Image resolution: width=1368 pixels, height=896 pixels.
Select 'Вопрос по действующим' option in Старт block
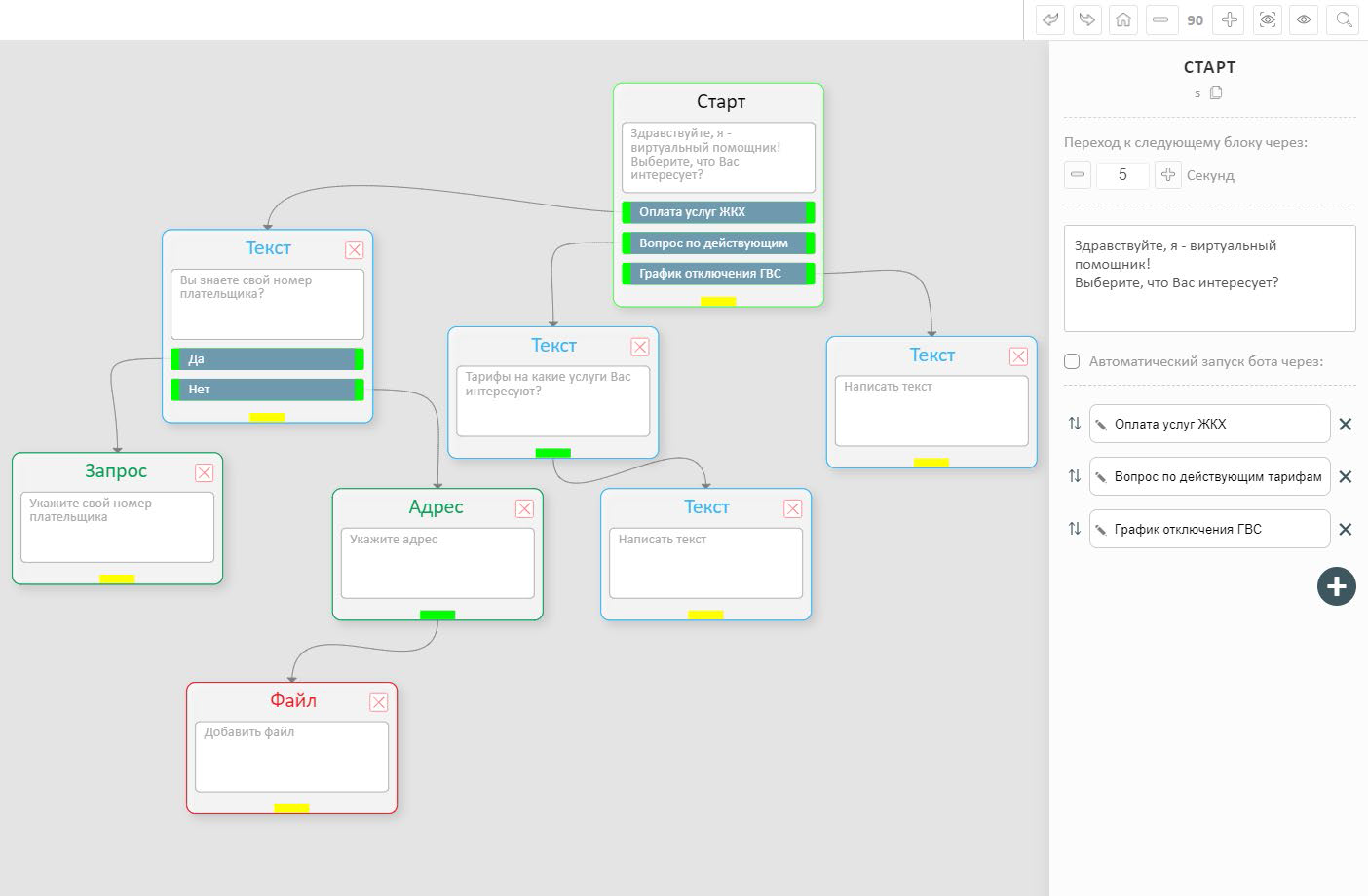pyautogui.click(x=718, y=243)
